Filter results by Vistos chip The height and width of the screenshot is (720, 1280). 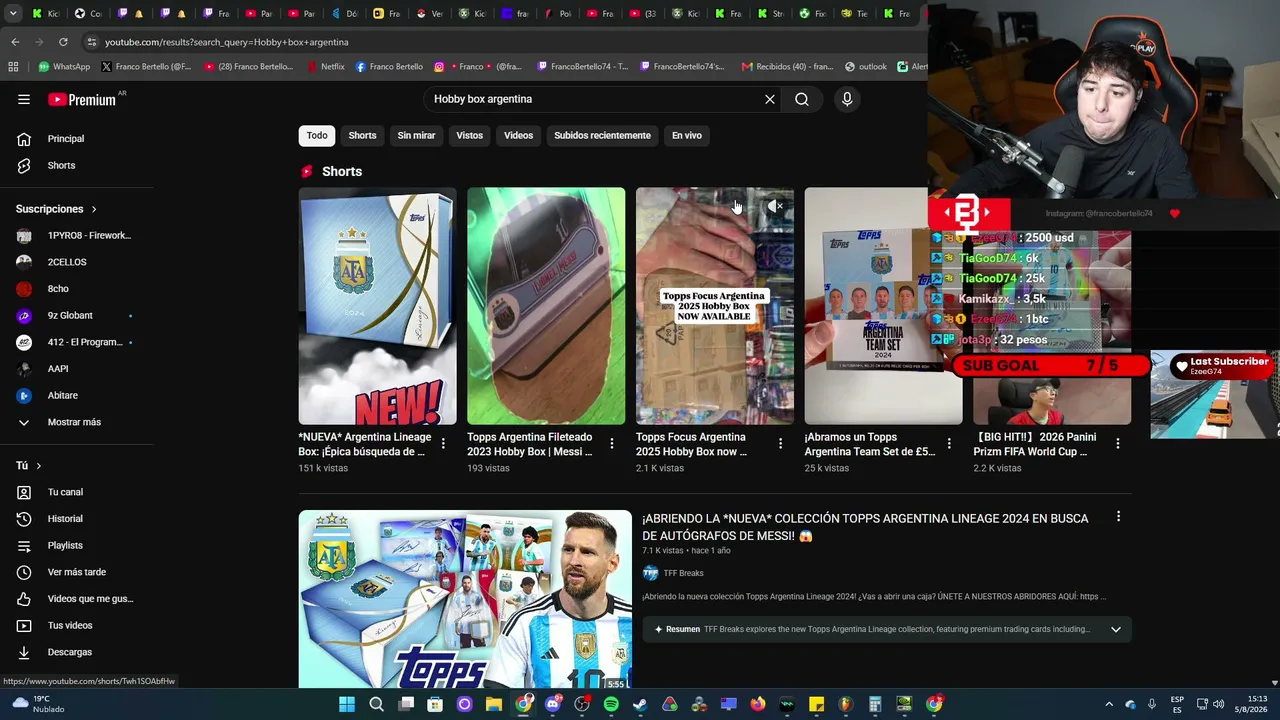[469, 135]
